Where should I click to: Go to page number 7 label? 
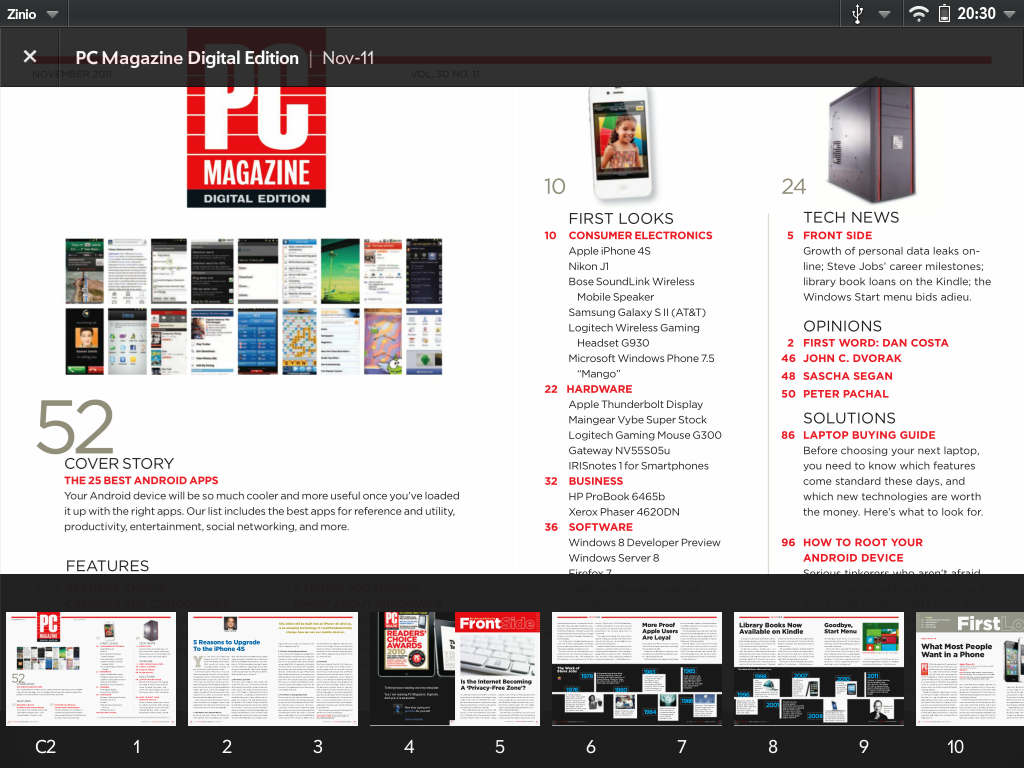tap(682, 746)
